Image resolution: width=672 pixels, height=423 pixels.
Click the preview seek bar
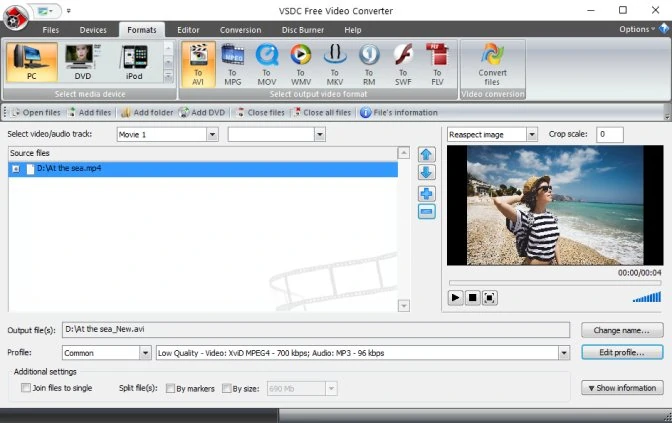(x=555, y=283)
